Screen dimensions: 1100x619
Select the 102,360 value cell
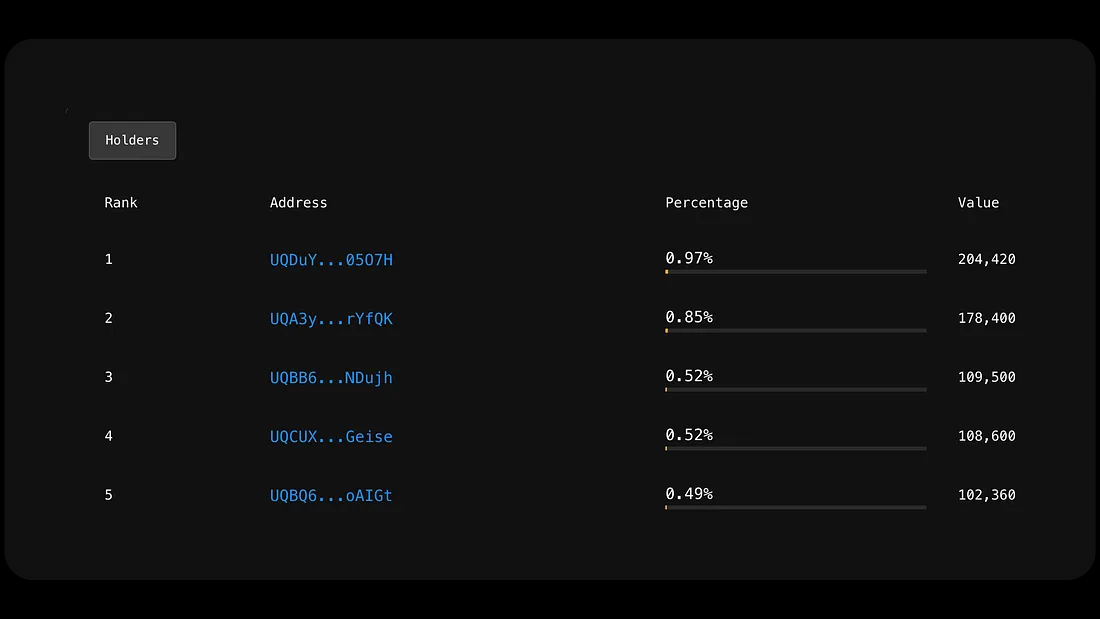pyautogui.click(x=986, y=496)
